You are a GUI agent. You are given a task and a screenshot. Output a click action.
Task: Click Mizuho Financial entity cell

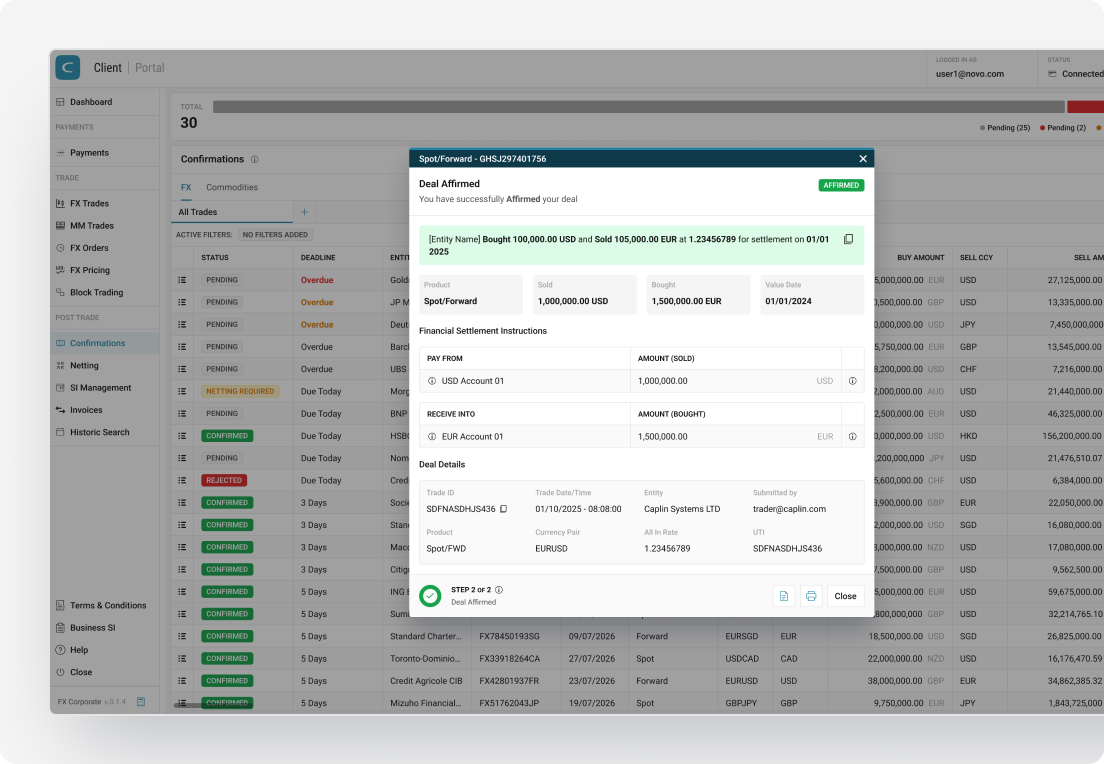[425, 703]
